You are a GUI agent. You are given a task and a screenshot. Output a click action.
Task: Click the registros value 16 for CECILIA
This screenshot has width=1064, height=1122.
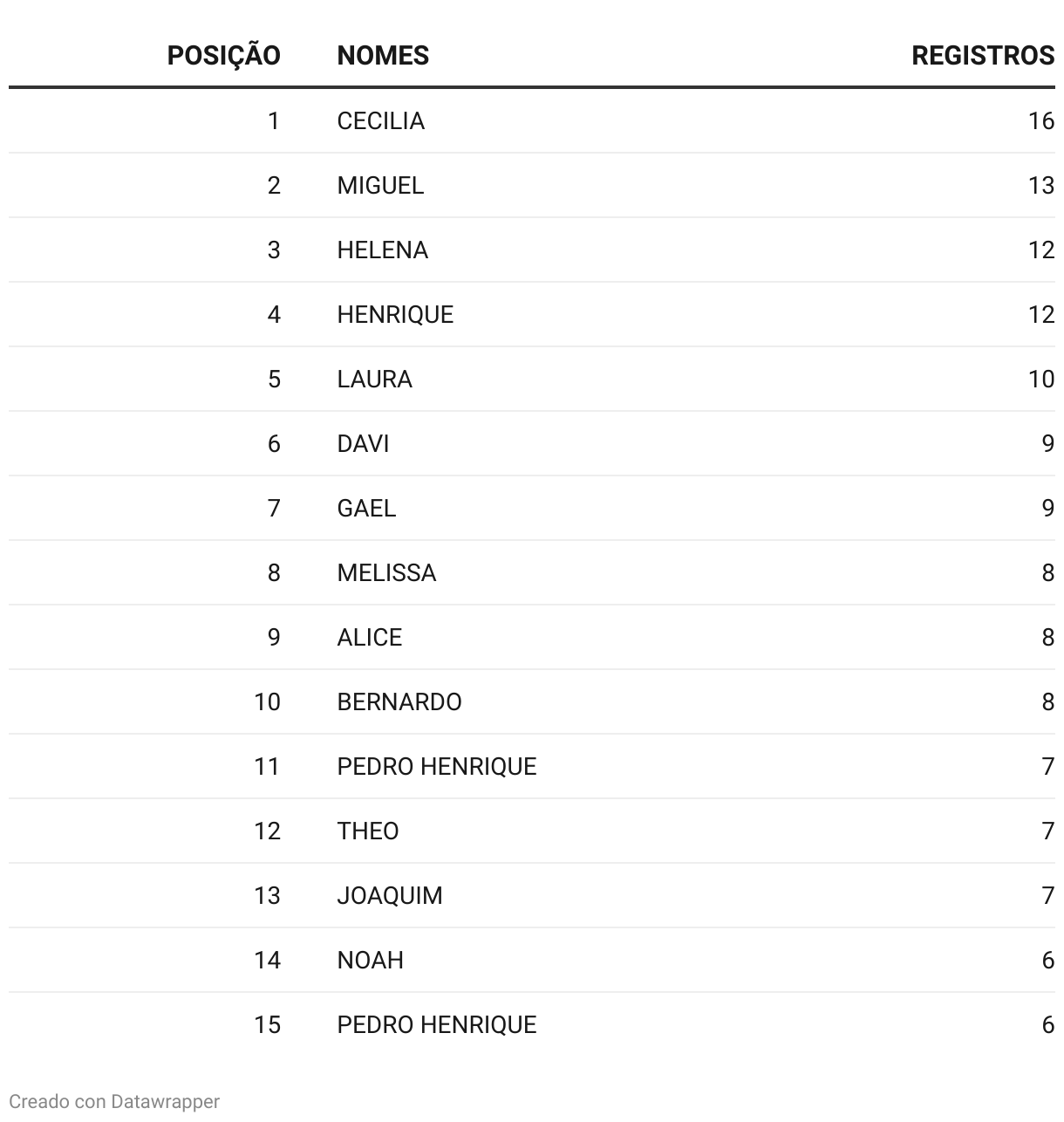click(1040, 120)
